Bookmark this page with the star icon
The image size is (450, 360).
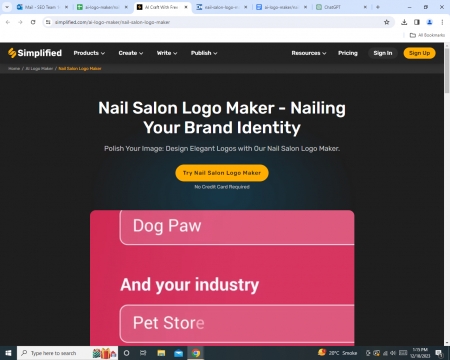tap(387, 22)
